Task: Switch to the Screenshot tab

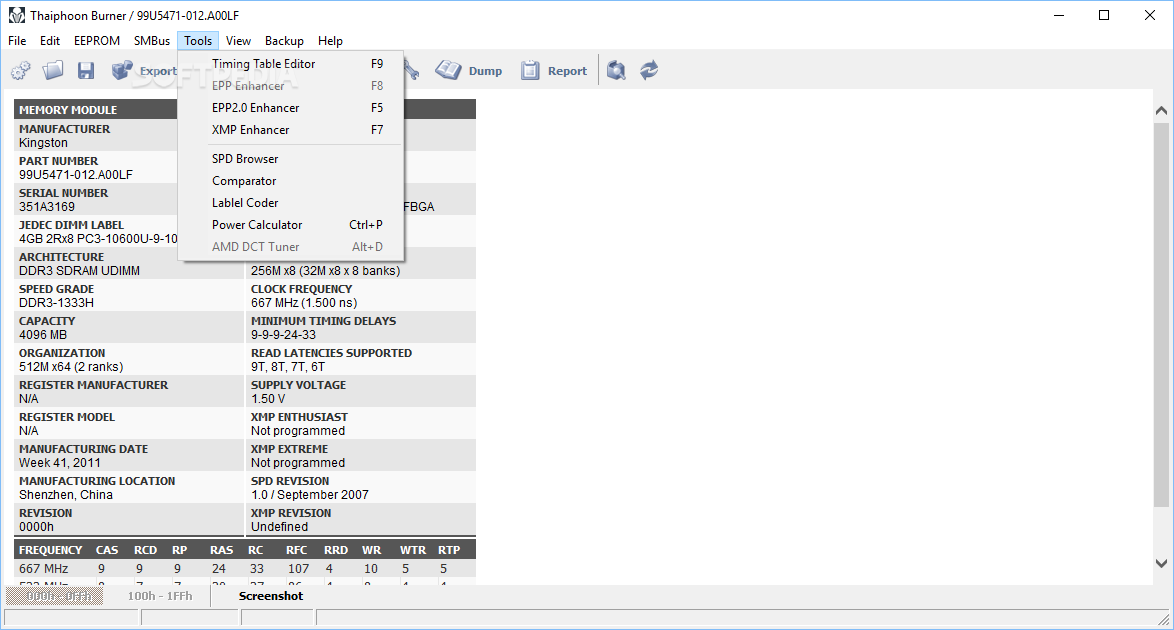Action: click(271, 596)
